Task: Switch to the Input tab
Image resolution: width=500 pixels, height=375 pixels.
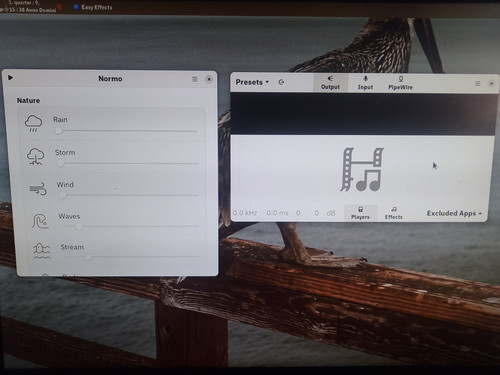Action: [365, 83]
